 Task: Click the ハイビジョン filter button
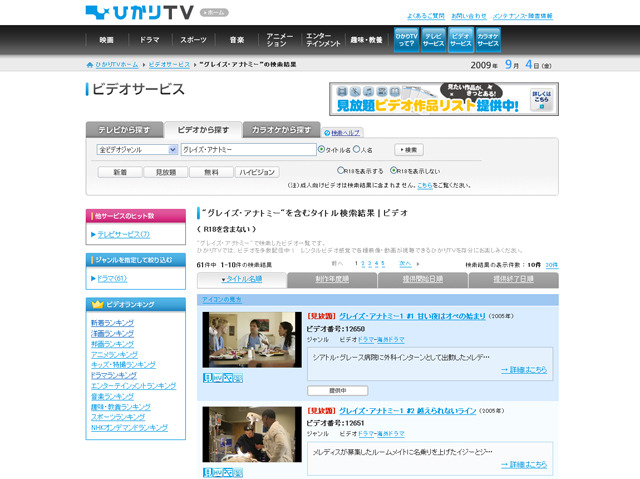257,172
